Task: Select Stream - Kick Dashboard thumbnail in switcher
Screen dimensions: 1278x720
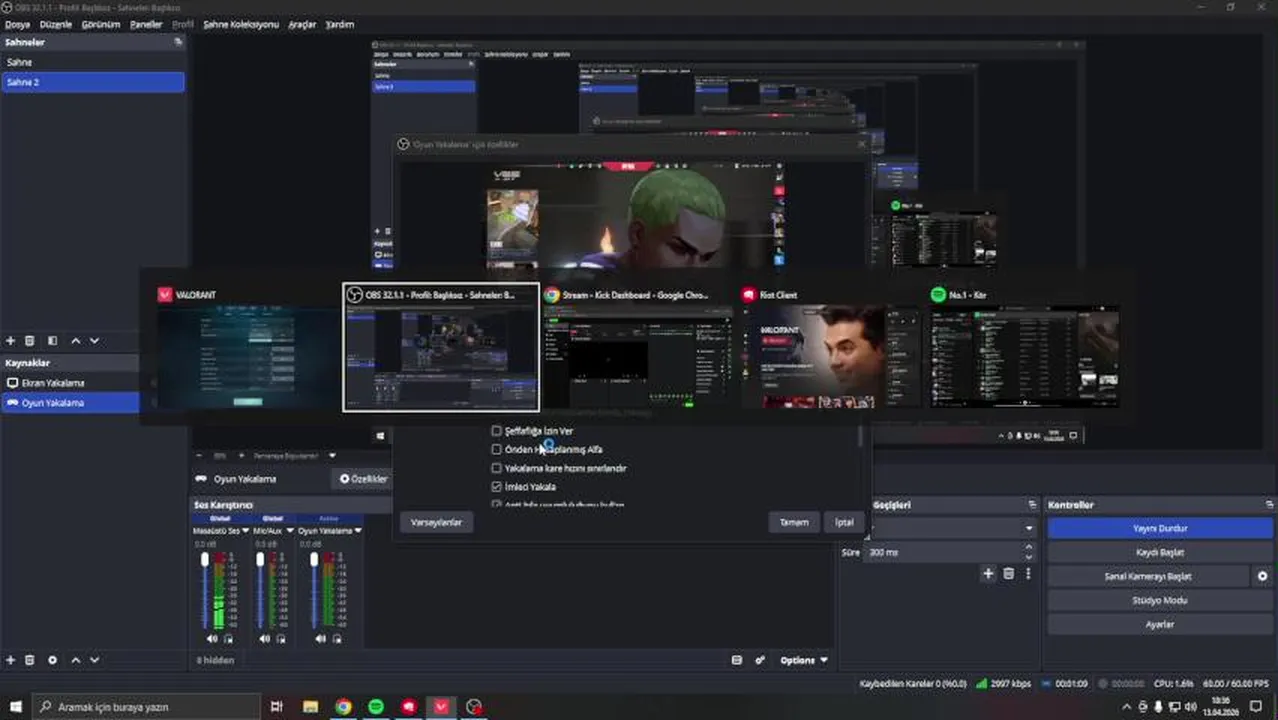Action: pyautogui.click(x=638, y=348)
